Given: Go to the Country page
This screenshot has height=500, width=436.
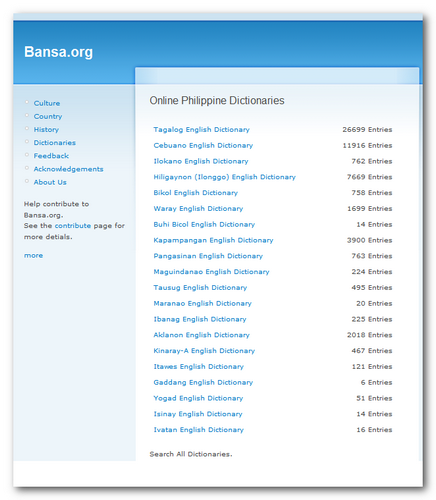Looking at the screenshot, I should pyautogui.click(x=48, y=116).
